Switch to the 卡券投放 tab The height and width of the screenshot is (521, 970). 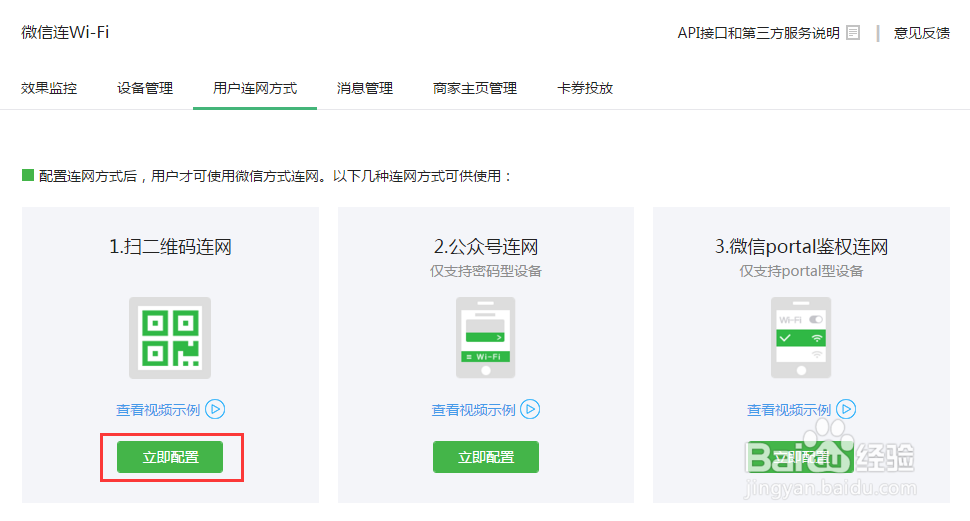point(585,88)
